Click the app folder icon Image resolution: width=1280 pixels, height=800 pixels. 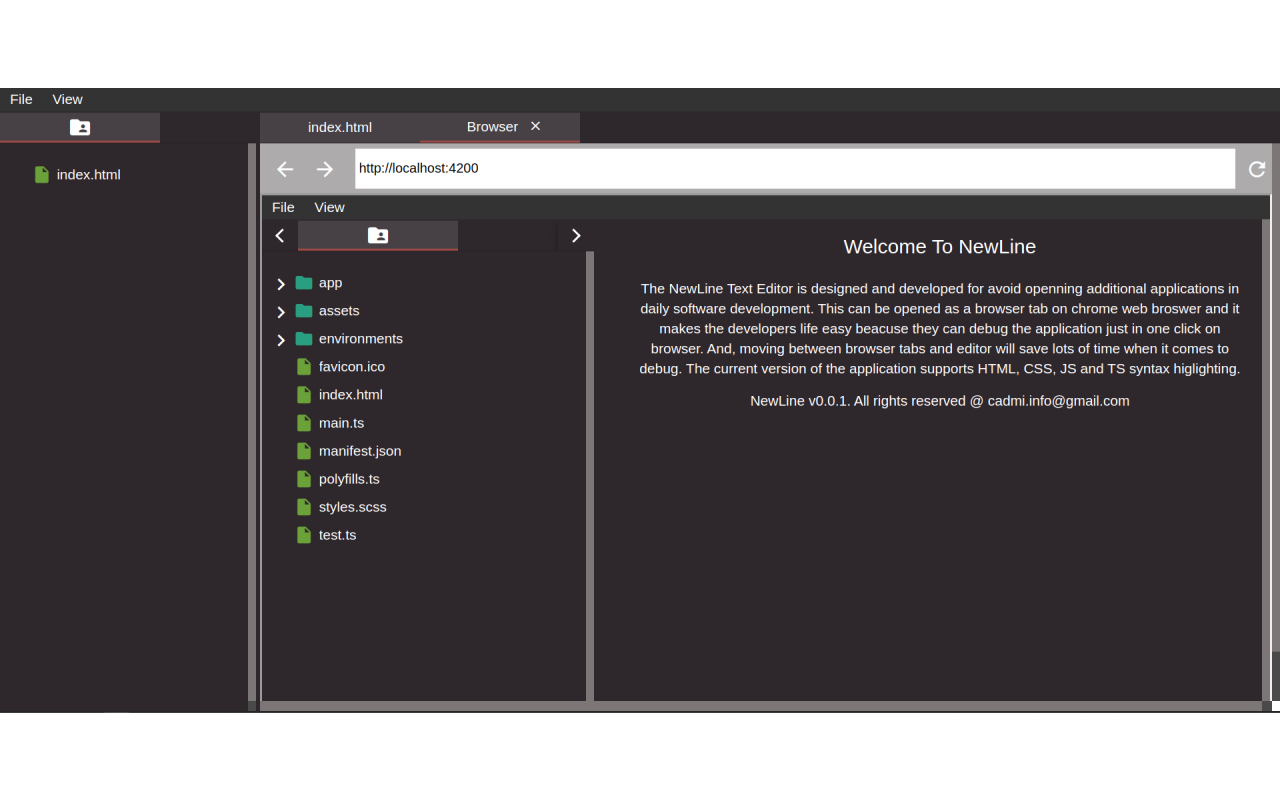click(x=304, y=283)
